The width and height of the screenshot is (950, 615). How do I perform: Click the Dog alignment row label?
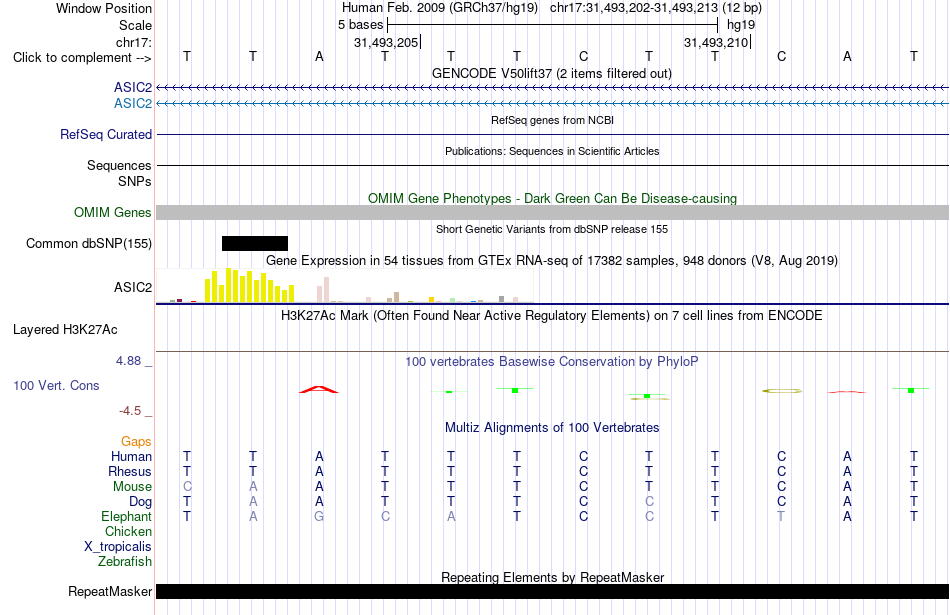click(140, 502)
